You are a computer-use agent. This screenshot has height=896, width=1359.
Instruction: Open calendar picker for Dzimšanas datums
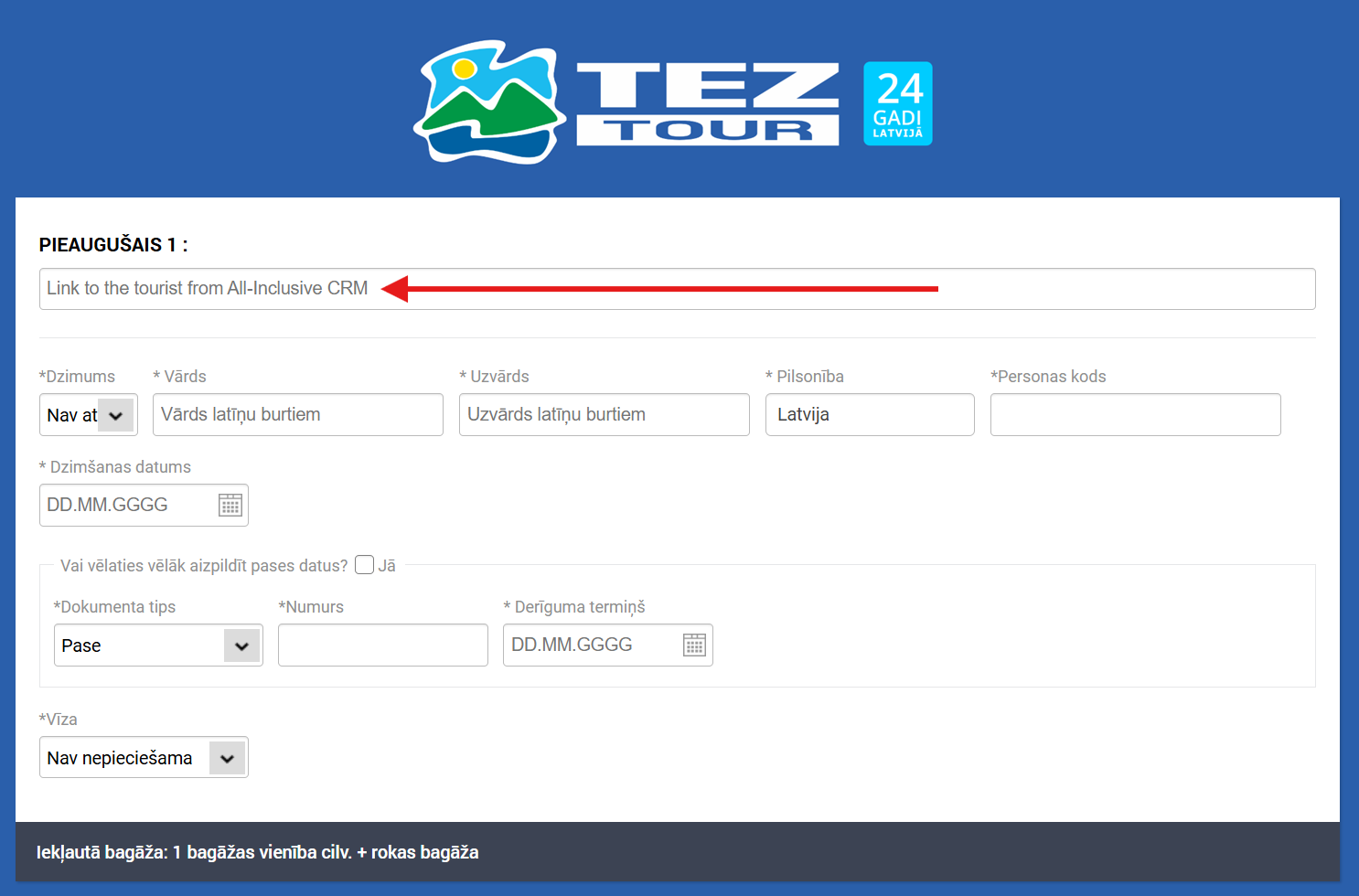pos(230,505)
